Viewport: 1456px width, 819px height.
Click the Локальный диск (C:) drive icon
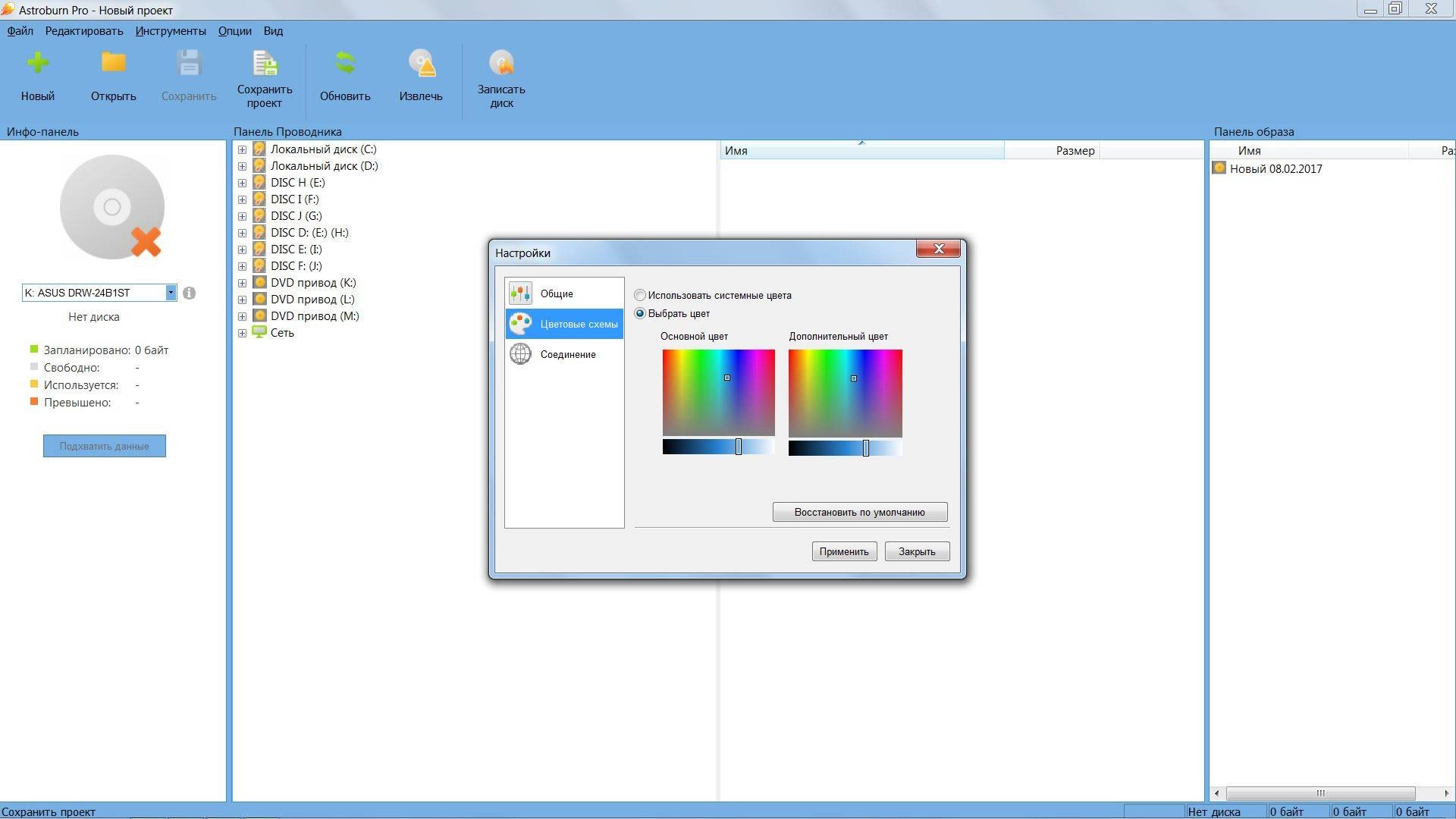259,149
